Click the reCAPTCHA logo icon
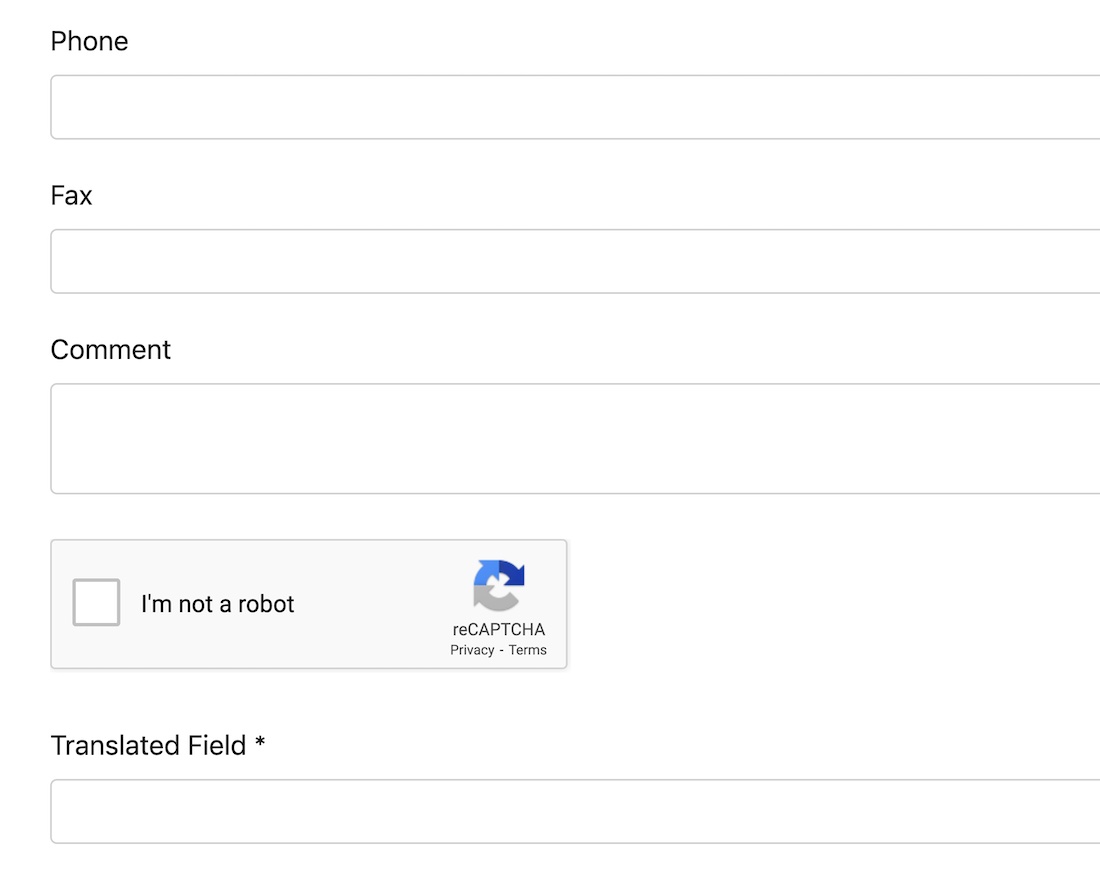This screenshot has height=880, width=1100. point(498,585)
